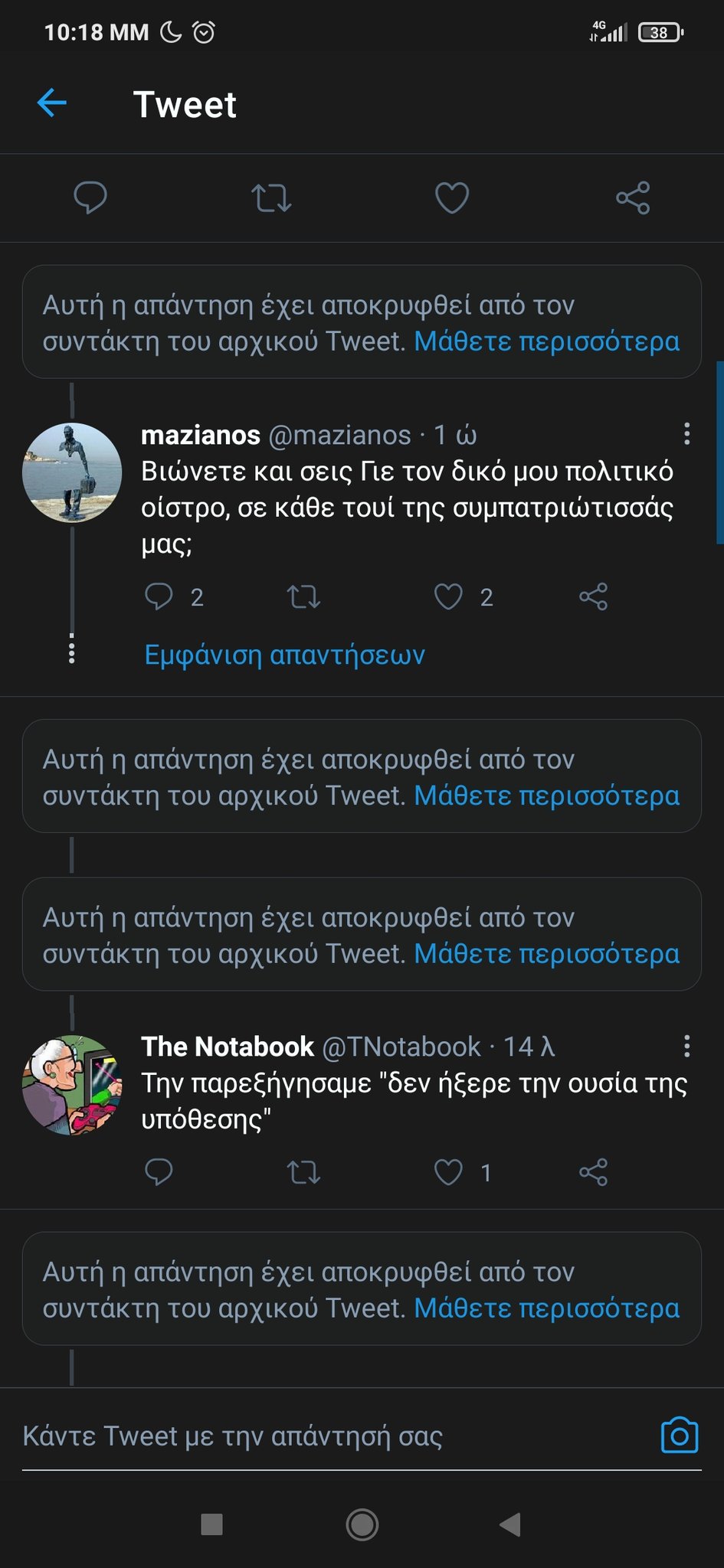Viewport: 724px width, 1568px height.
Task: Share the mazianos reply
Action: [593, 596]
